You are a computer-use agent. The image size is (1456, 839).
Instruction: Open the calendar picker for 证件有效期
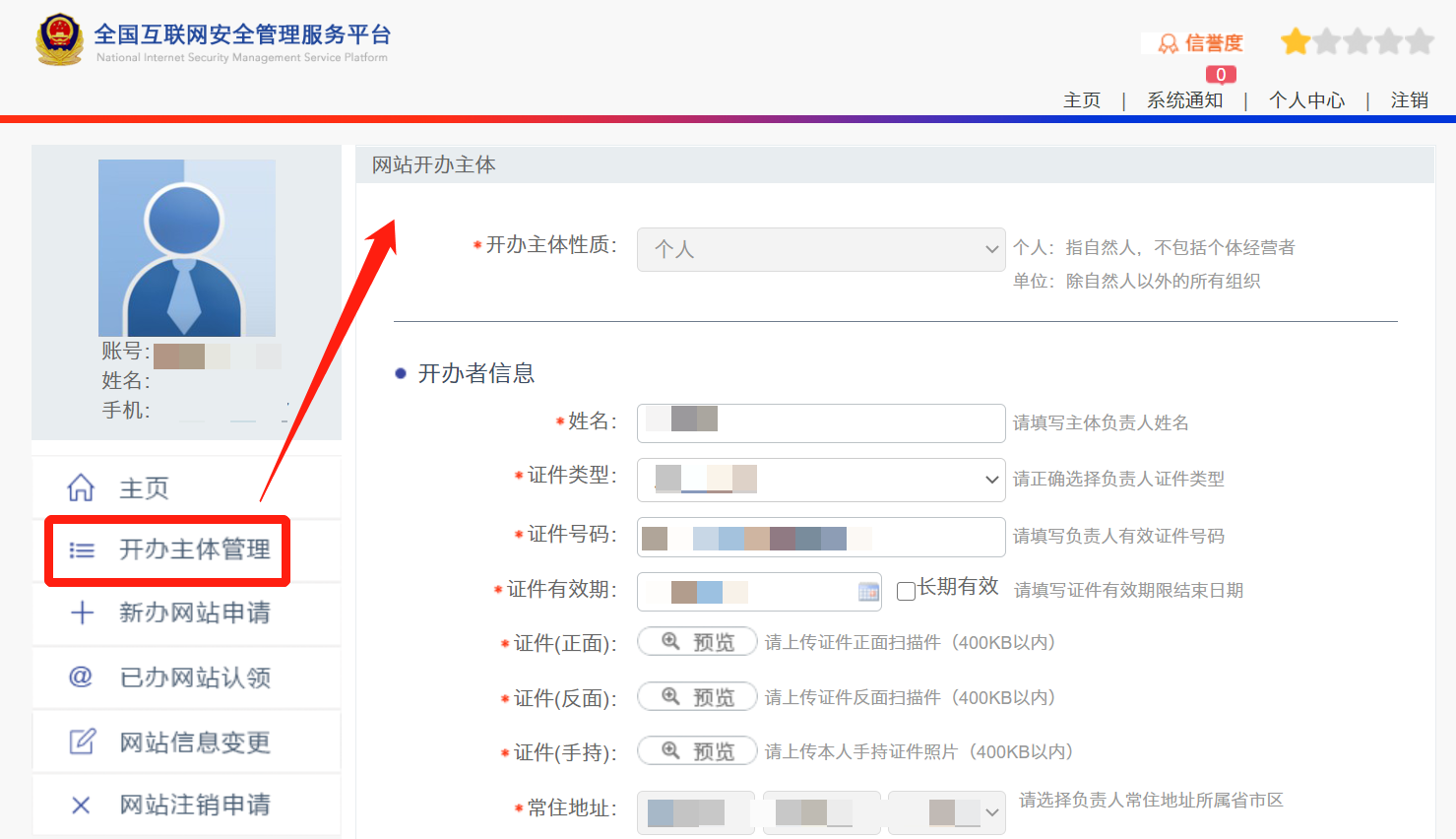[868, 592]
